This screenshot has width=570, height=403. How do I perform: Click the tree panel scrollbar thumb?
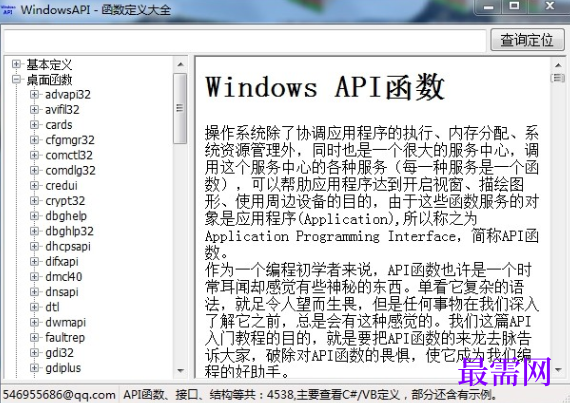coord(180,108)
